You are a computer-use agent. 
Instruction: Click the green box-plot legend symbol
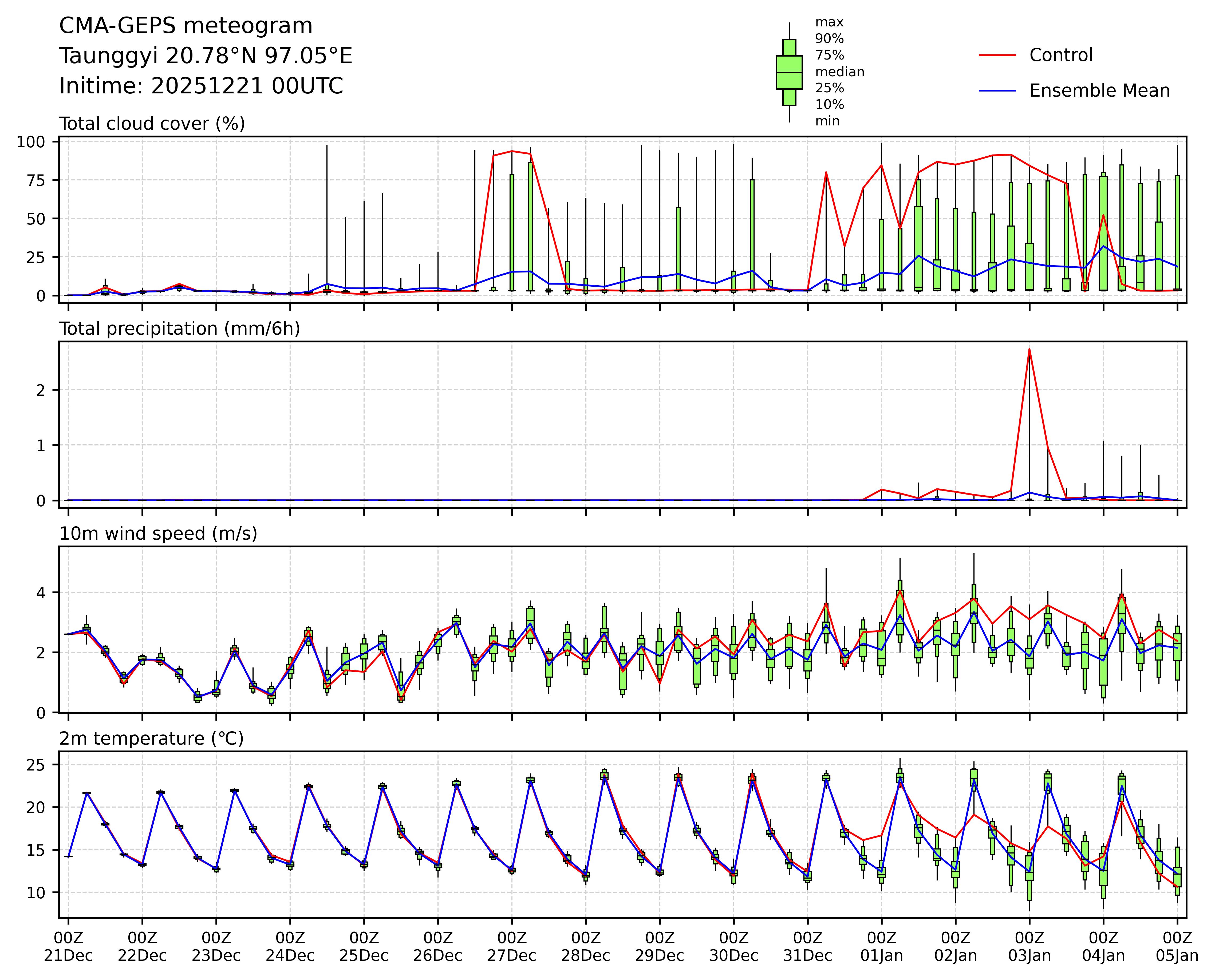789,72
